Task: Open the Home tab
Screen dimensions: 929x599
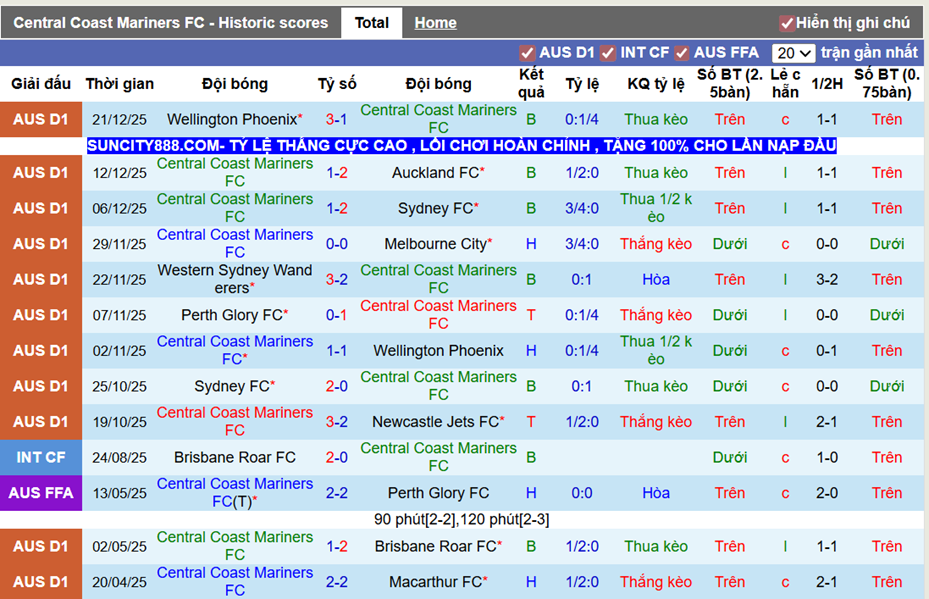Action: (x=435, y=23)
